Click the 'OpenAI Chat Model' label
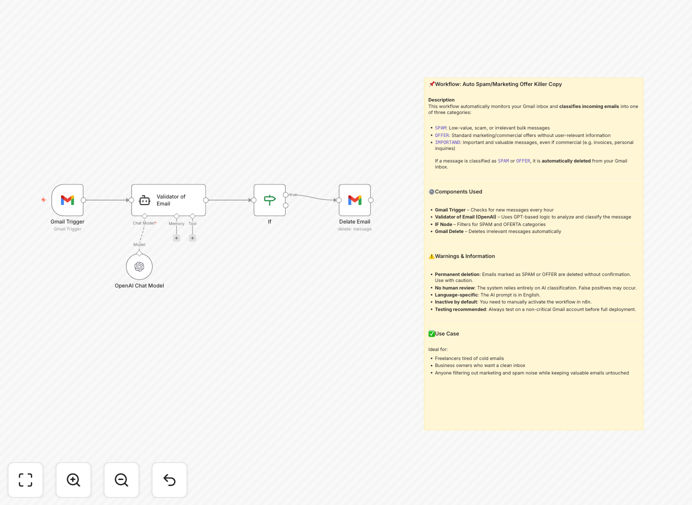The height and width of the screenshot is (505, 692). 139,286
